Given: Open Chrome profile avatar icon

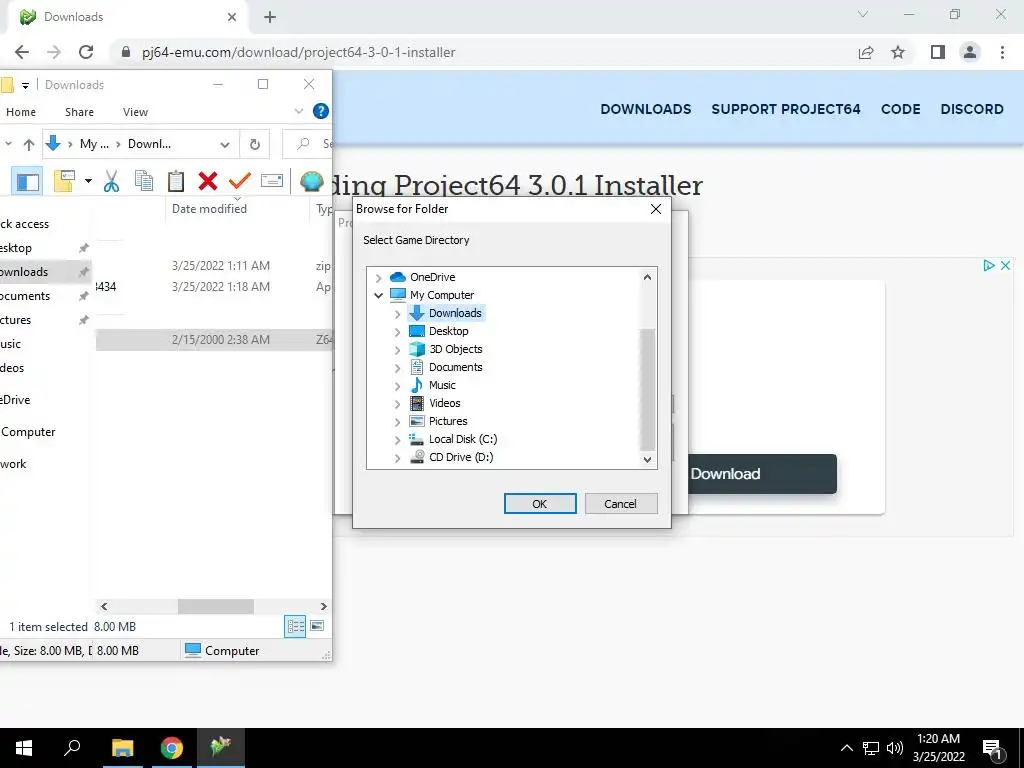Looking at the screenshot, I should (970, 52).
